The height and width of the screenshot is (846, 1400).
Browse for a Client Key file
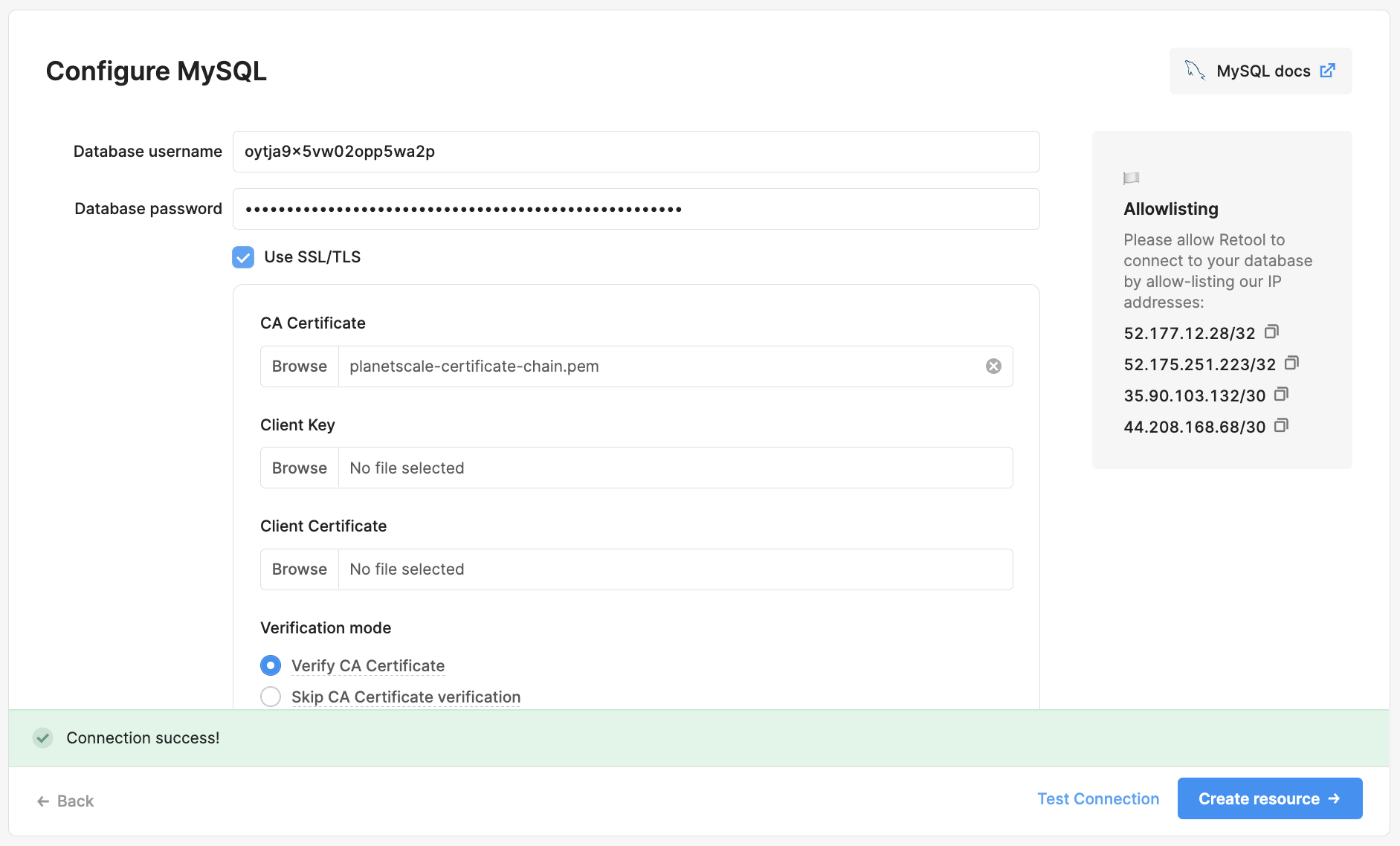click(299, 468)
